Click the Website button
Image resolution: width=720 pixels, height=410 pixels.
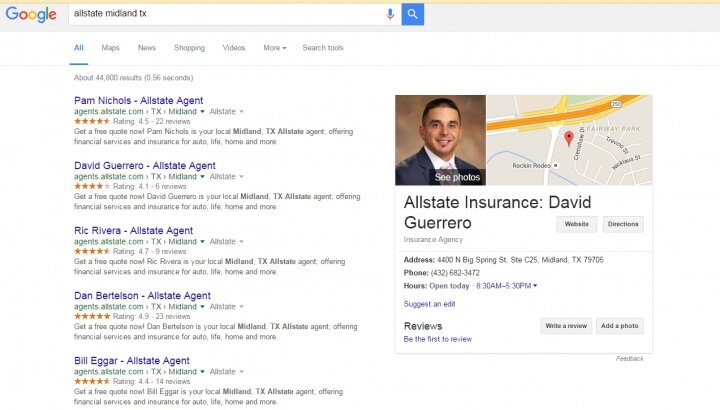(x=577, y=224)
